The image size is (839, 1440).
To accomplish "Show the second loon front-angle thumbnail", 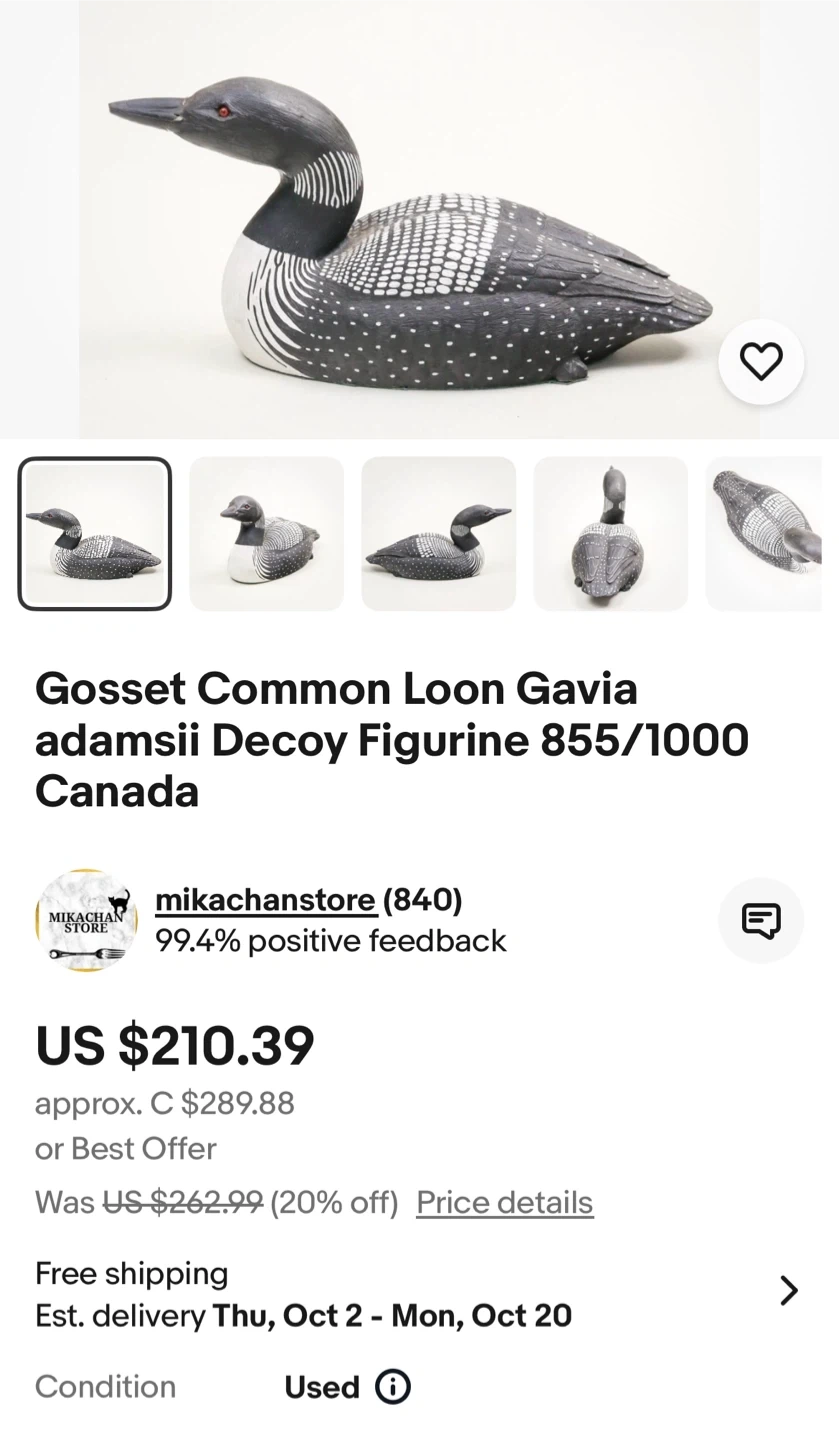I will pyautogui.click(x=267, y=534).
